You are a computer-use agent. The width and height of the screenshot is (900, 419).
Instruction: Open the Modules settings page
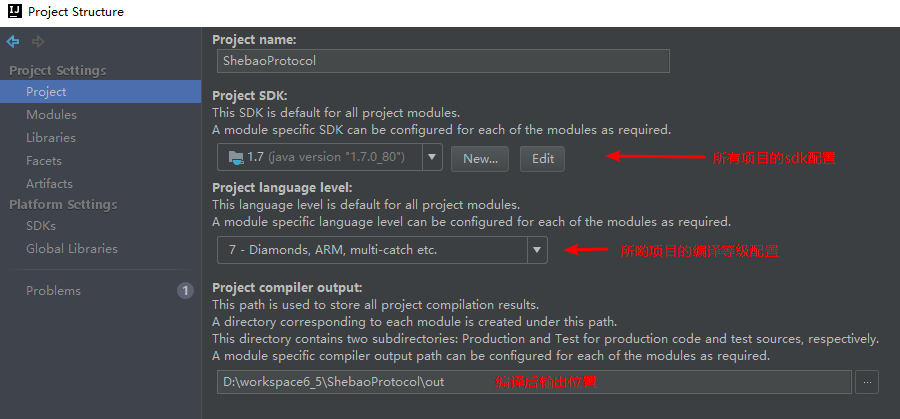51,115
